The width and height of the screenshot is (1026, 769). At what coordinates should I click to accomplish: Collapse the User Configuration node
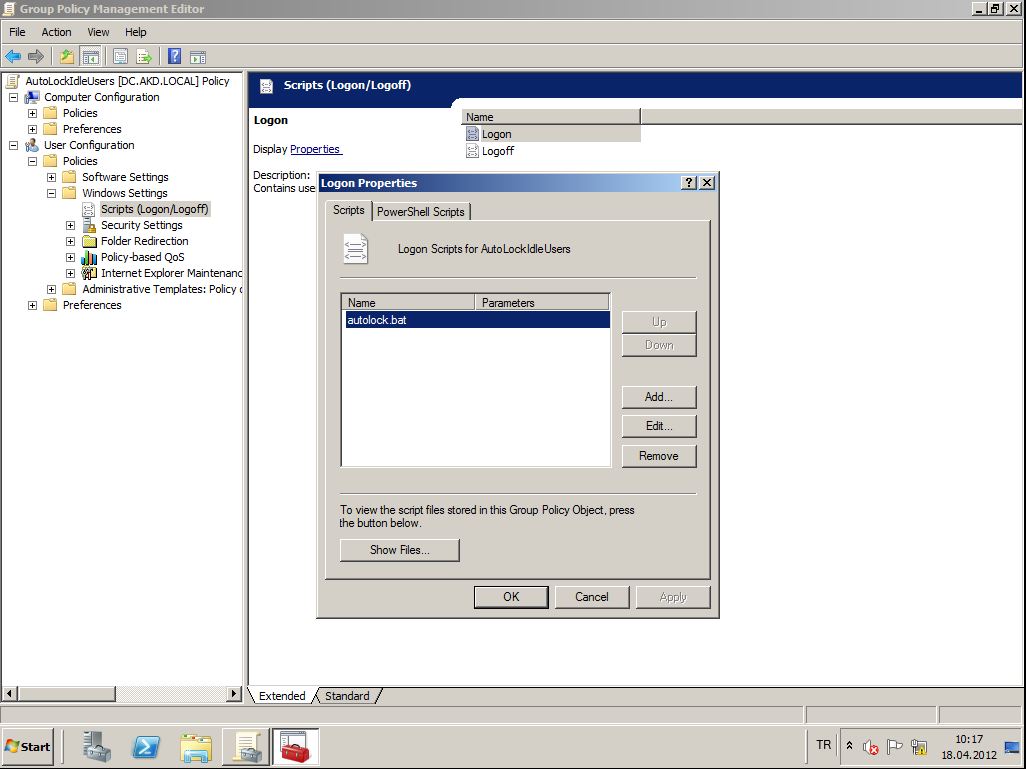click(13, 145)
